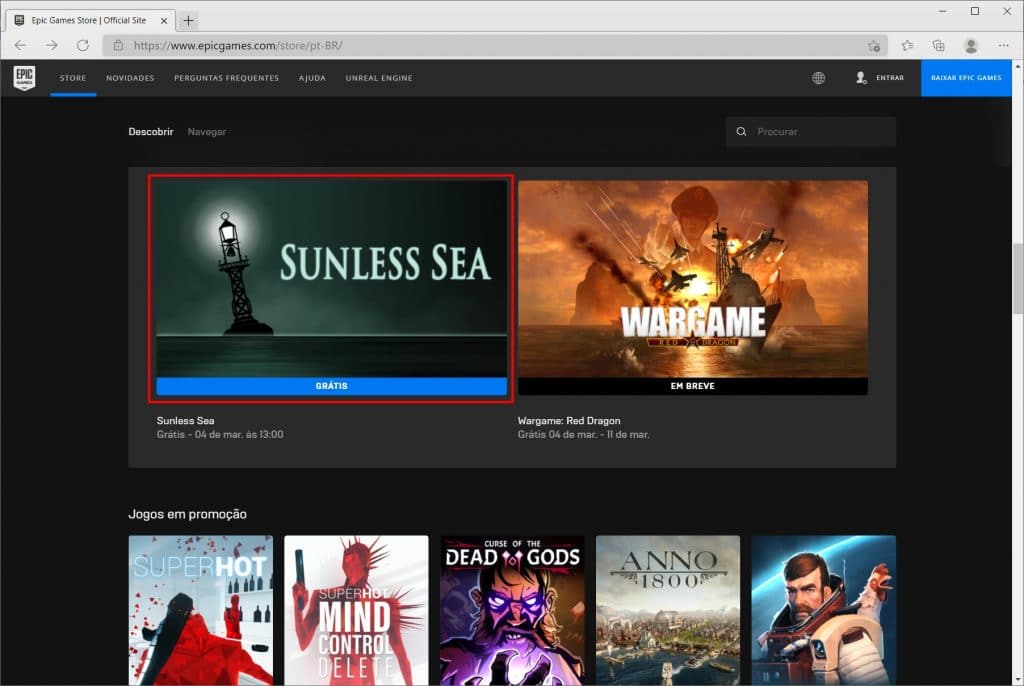Viewport: 1024px width, 686px height.
Task: Open the browser collections icon
Action: pos(938,45)
